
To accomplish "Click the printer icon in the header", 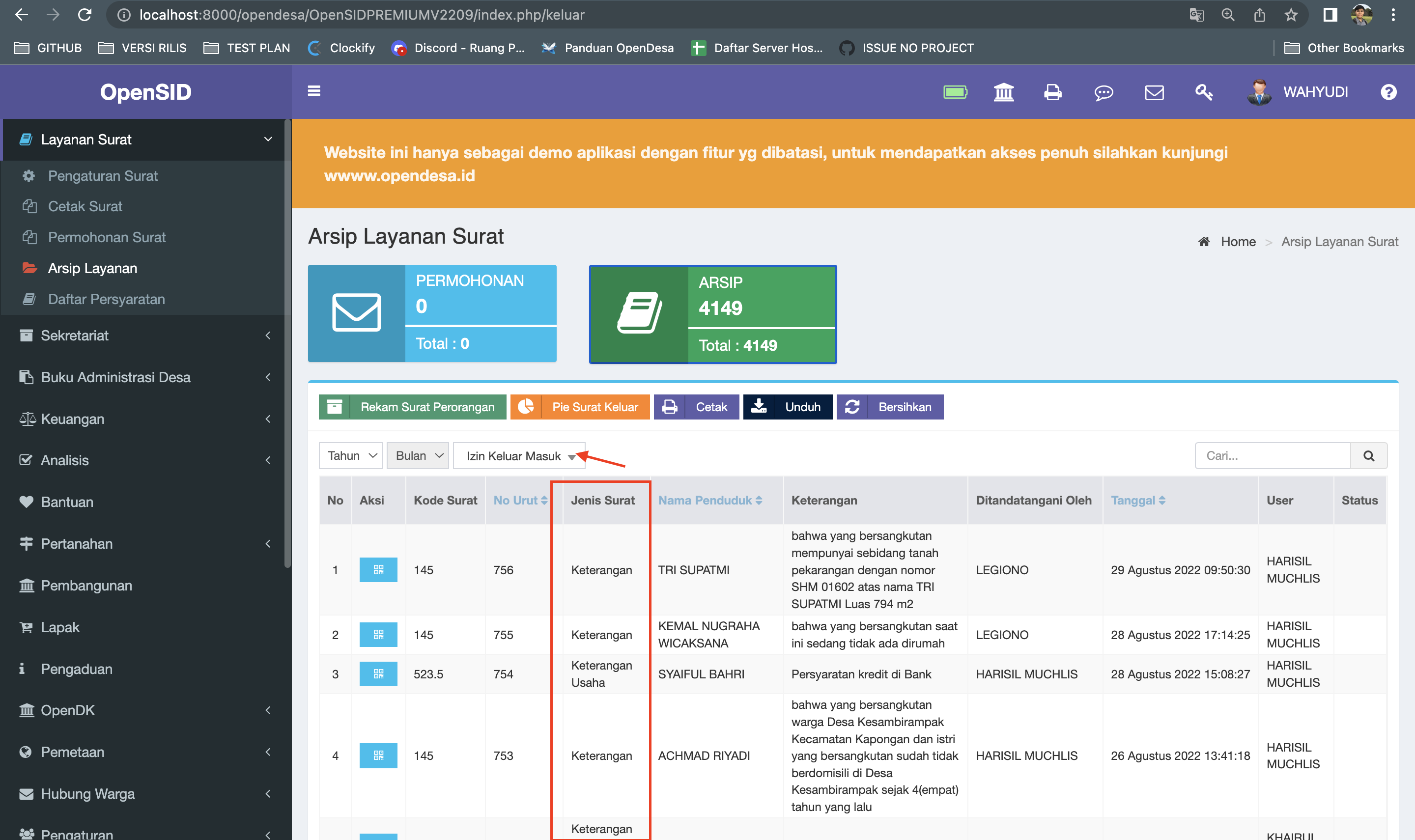I will tap(1053, 91).
